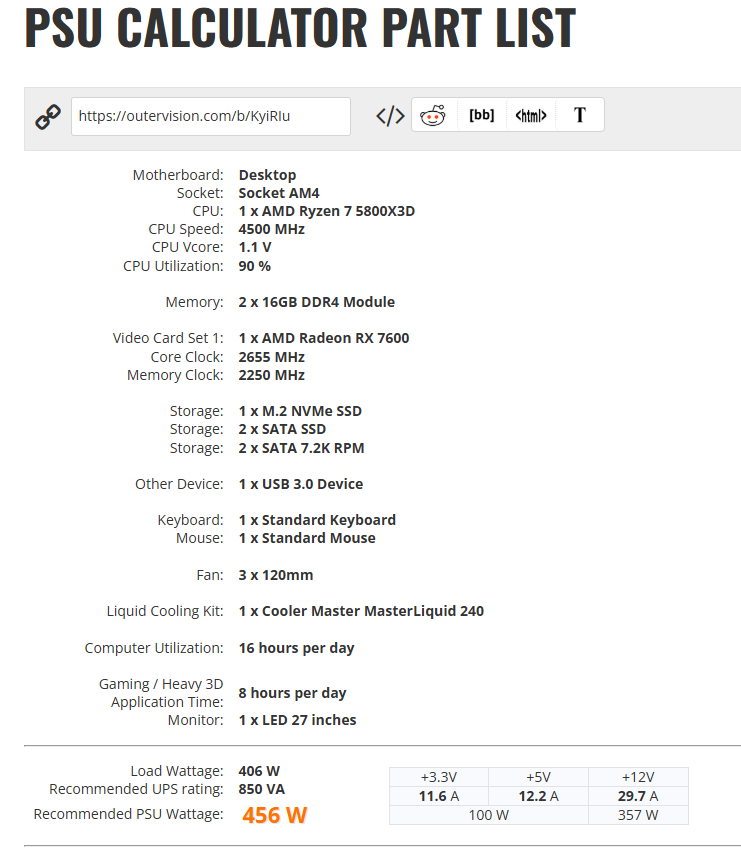
Task: Click the 'Video Card Set 1:' label
Action: coord(168,338)
